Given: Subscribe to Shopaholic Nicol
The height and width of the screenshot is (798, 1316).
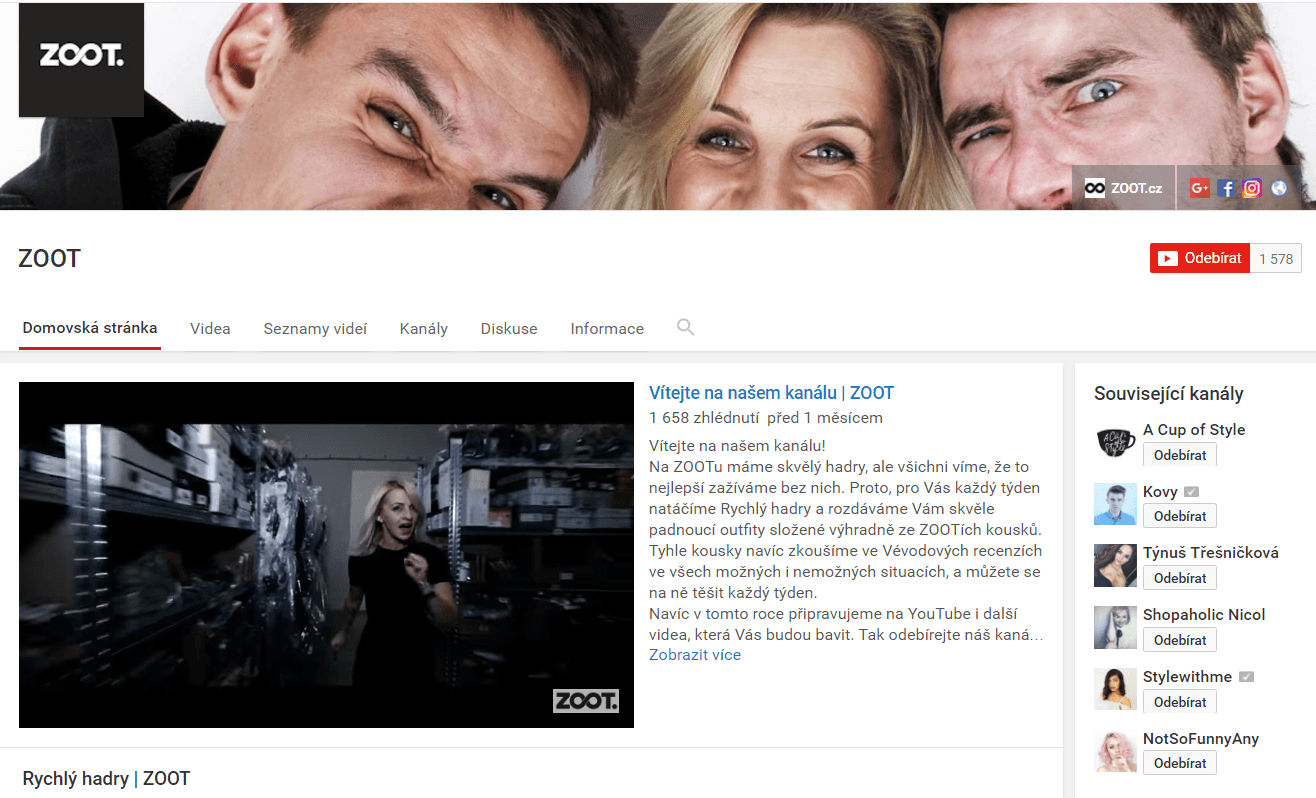Looking at the screenshot, I should tap(1180, 640).
